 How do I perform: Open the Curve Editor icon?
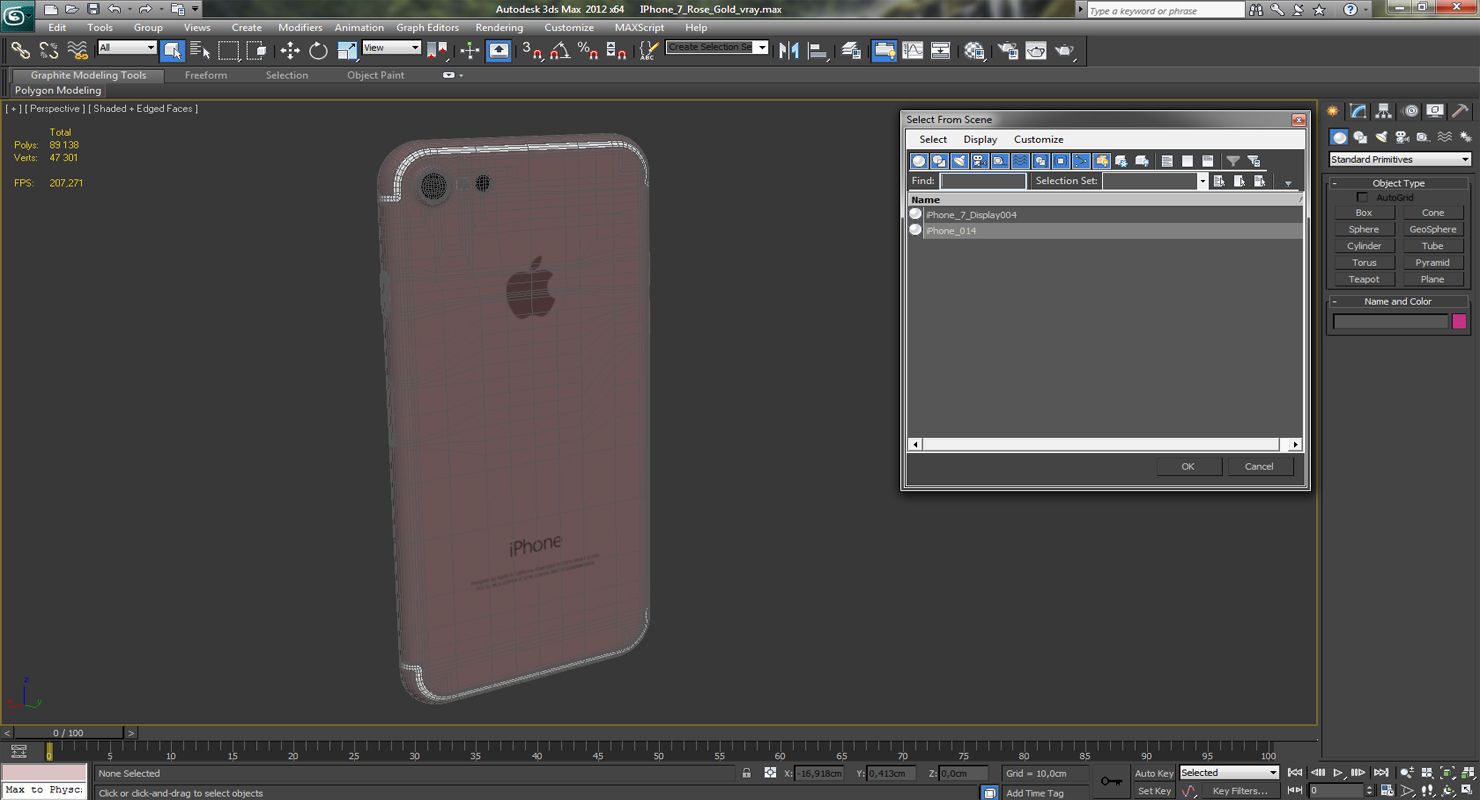[x=912, y=50]
